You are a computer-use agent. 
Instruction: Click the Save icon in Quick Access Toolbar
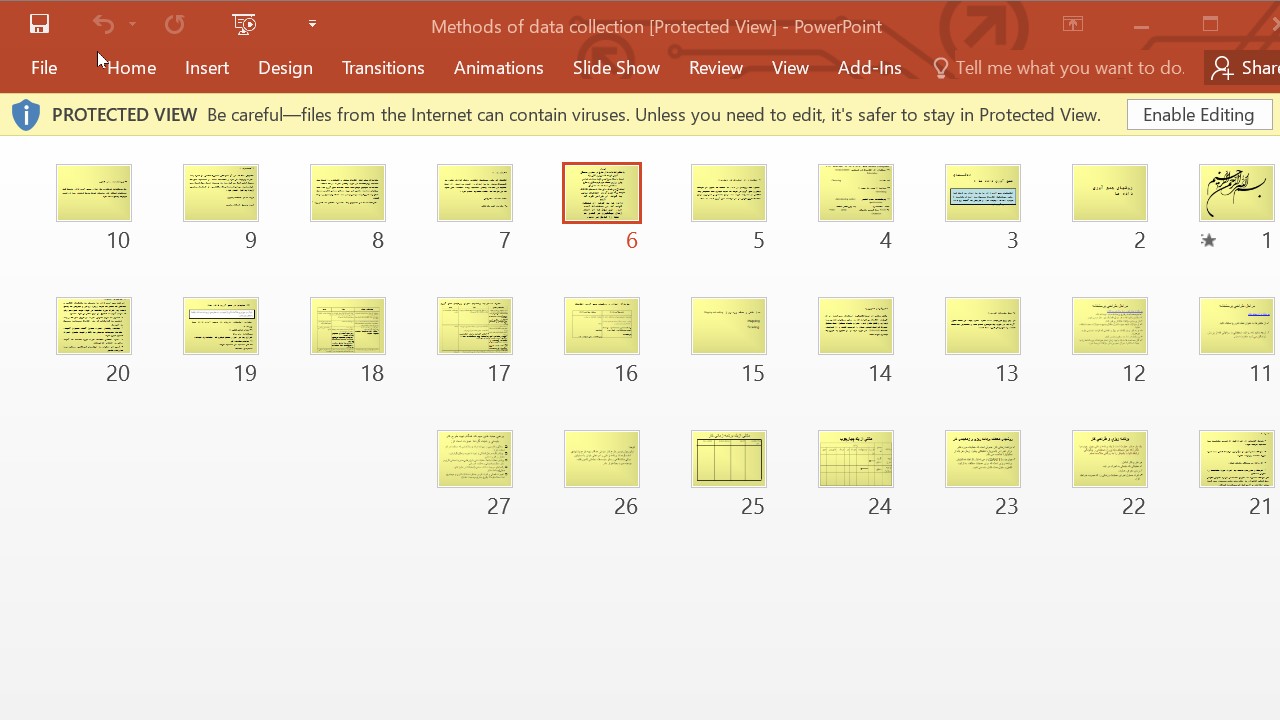[x=39, y=24]
